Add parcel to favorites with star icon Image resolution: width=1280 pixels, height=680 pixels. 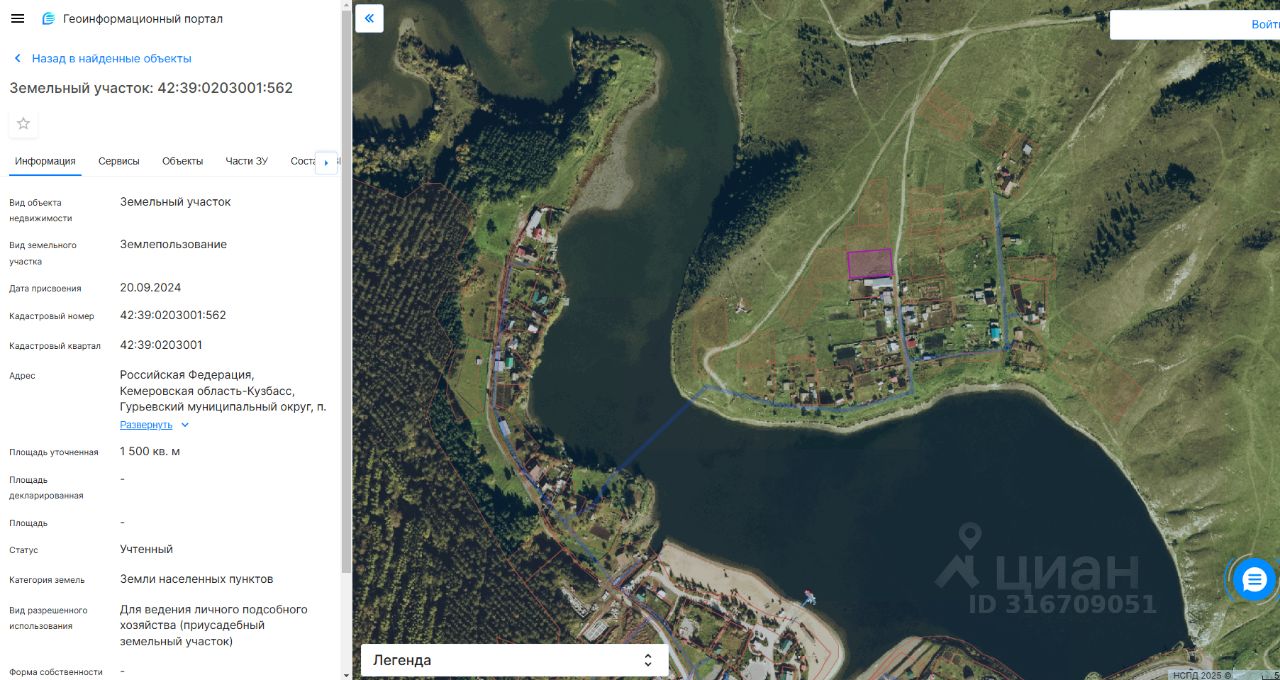(24, 124)
